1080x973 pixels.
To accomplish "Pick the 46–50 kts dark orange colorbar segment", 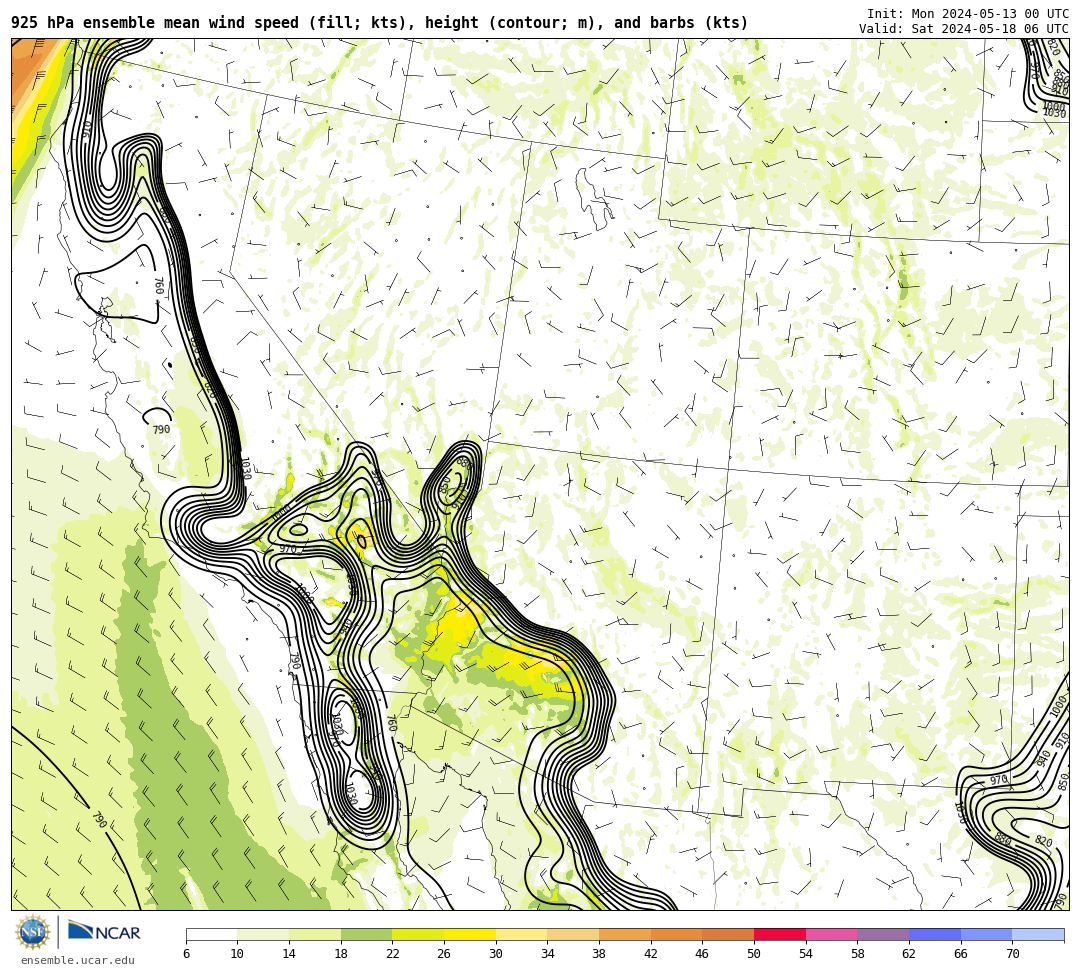I will 728,934.
